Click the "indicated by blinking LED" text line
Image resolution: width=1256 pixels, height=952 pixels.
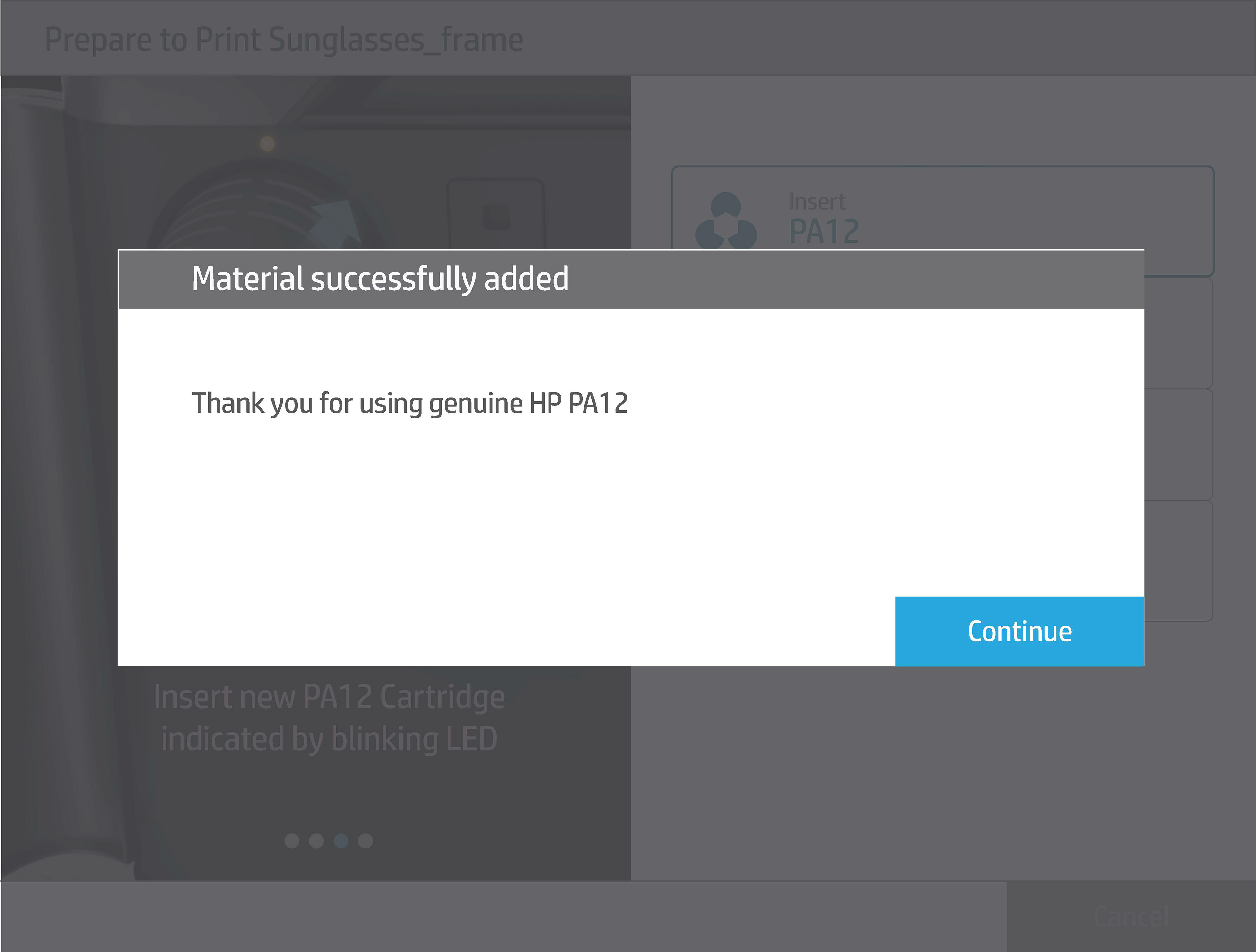tap(329, 738)
